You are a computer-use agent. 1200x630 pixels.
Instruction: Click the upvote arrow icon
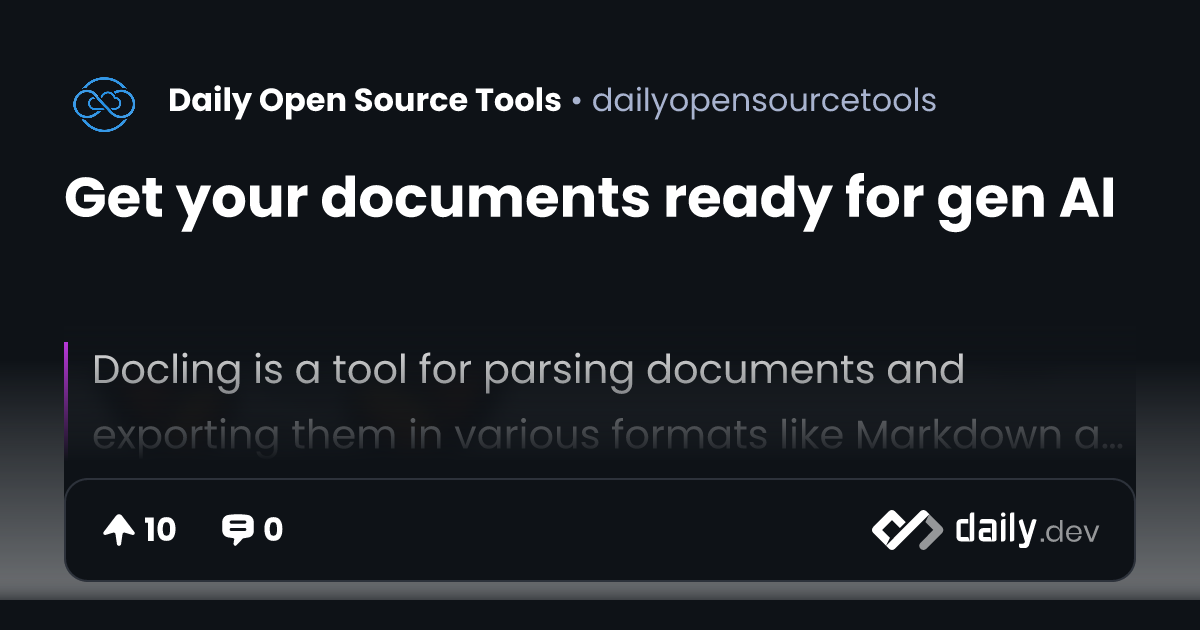(x=119, y=530)
